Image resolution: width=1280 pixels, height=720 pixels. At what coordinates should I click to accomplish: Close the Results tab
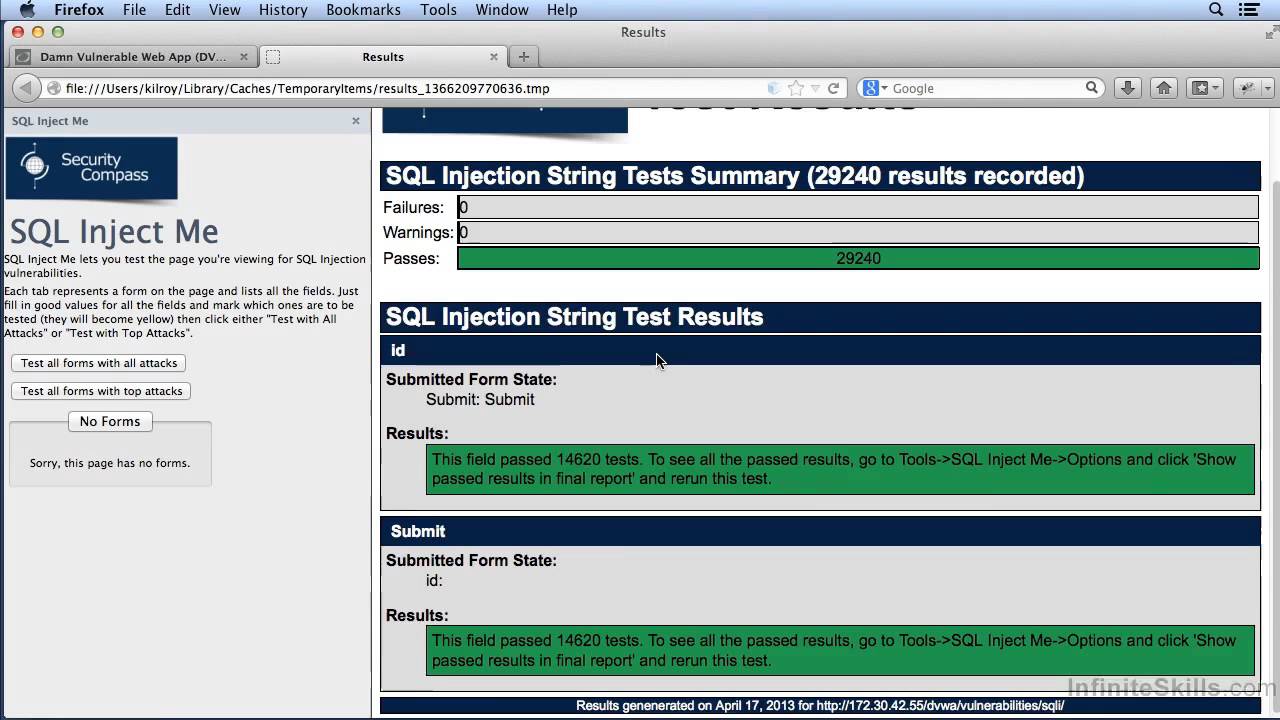pos(494,57)
